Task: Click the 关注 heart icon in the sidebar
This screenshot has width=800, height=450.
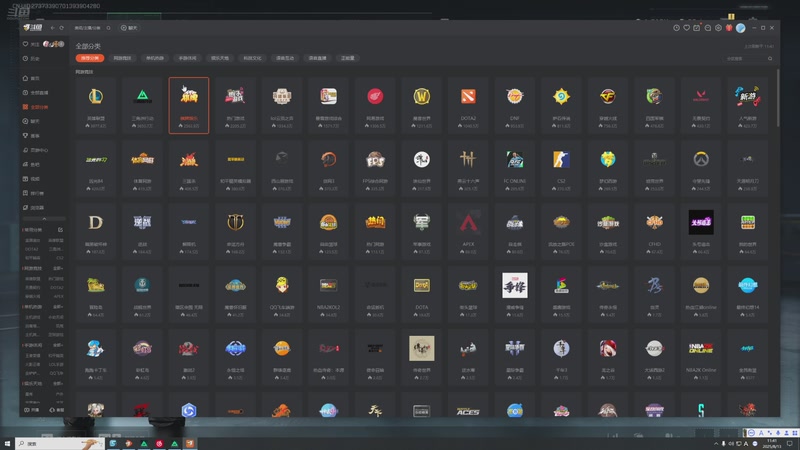Action: [x=26, y=44]
